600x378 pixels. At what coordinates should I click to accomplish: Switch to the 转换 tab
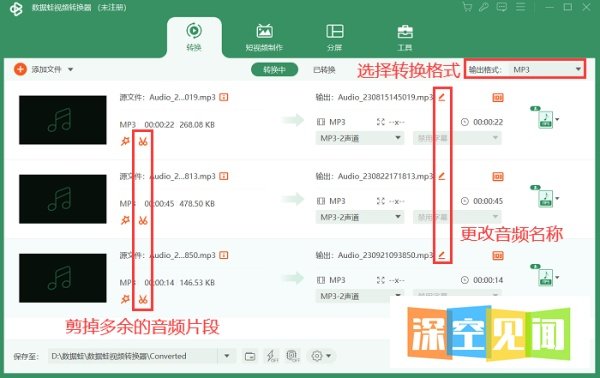194,37
